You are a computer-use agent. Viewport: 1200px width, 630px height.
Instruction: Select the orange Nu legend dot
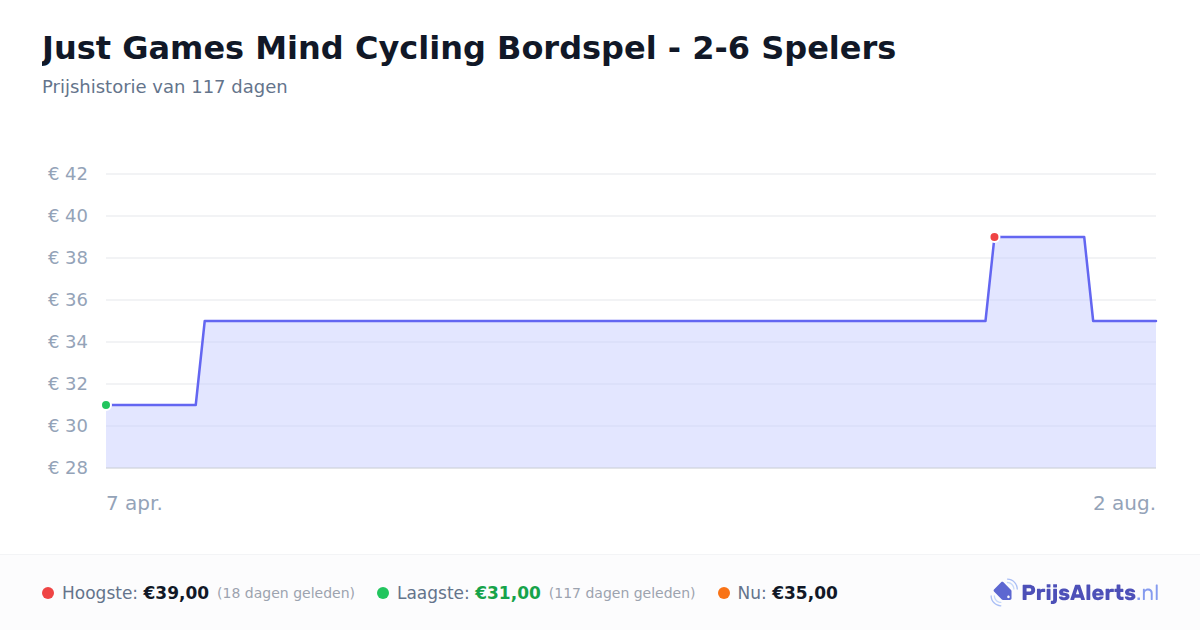(x=724, y=593)
